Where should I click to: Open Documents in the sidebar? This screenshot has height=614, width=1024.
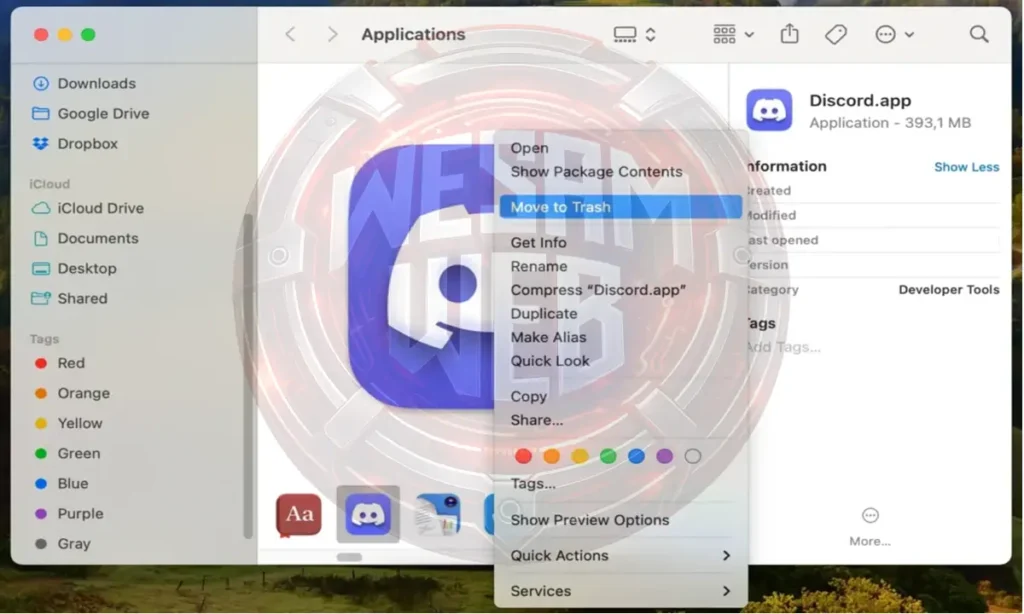pyautogui.click(x=85, y=238)
